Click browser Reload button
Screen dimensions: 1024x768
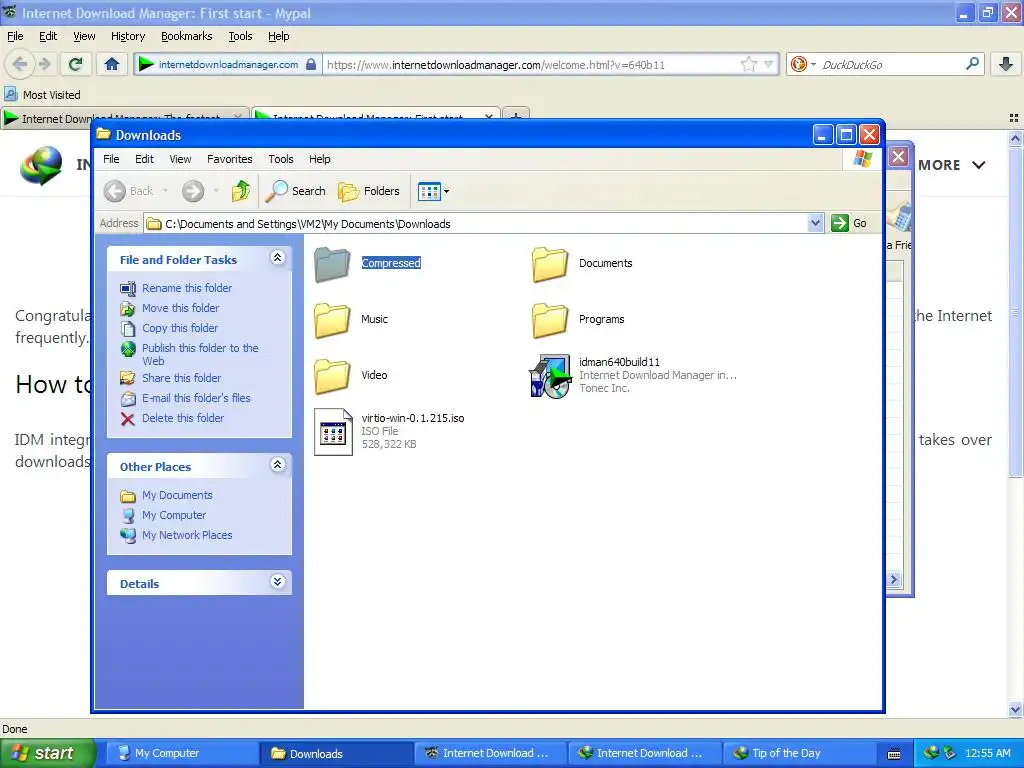pos(76,64)
